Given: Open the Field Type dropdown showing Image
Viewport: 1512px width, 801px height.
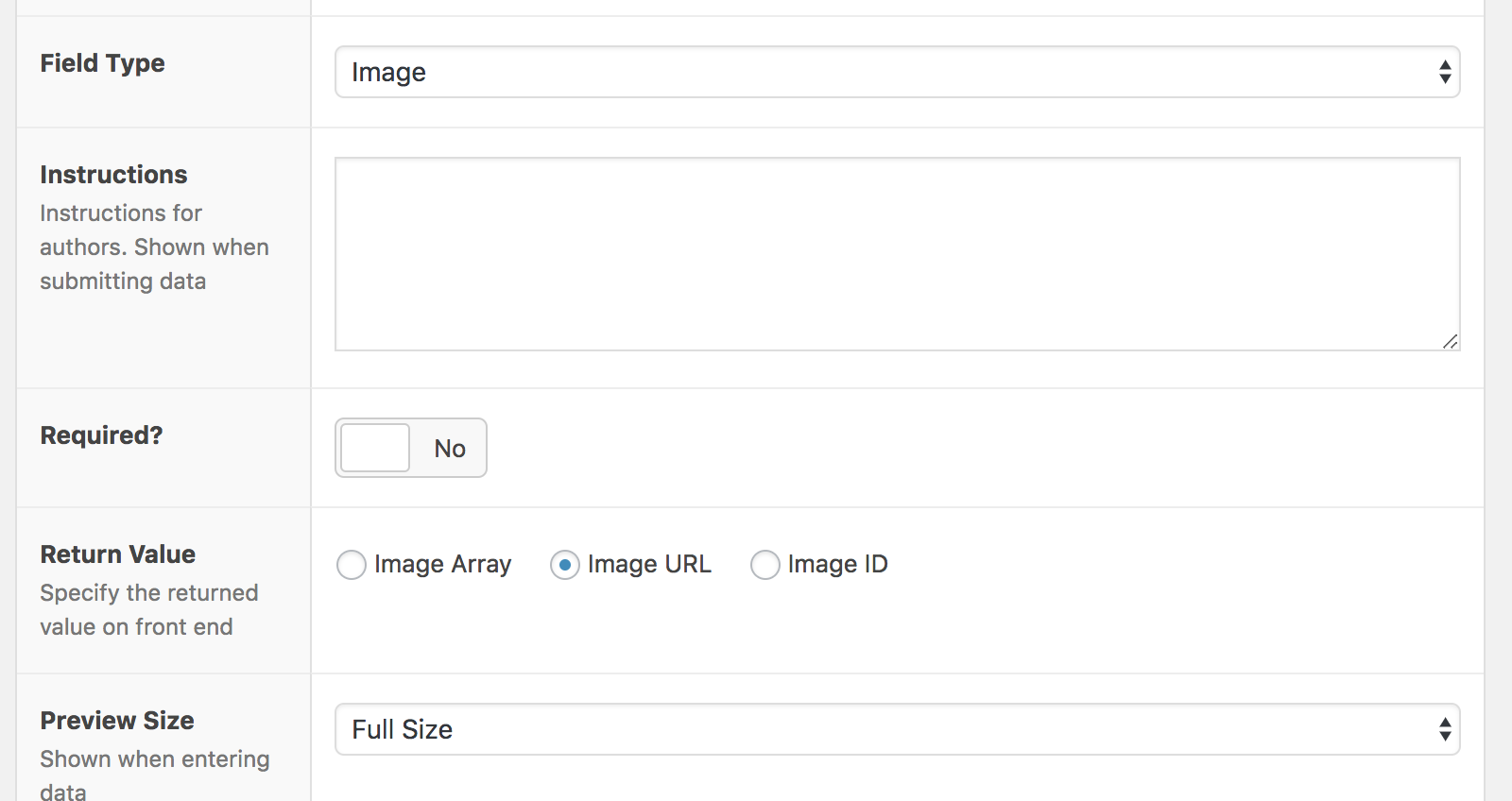Looking at the screenshot, I should click(898, 72).
